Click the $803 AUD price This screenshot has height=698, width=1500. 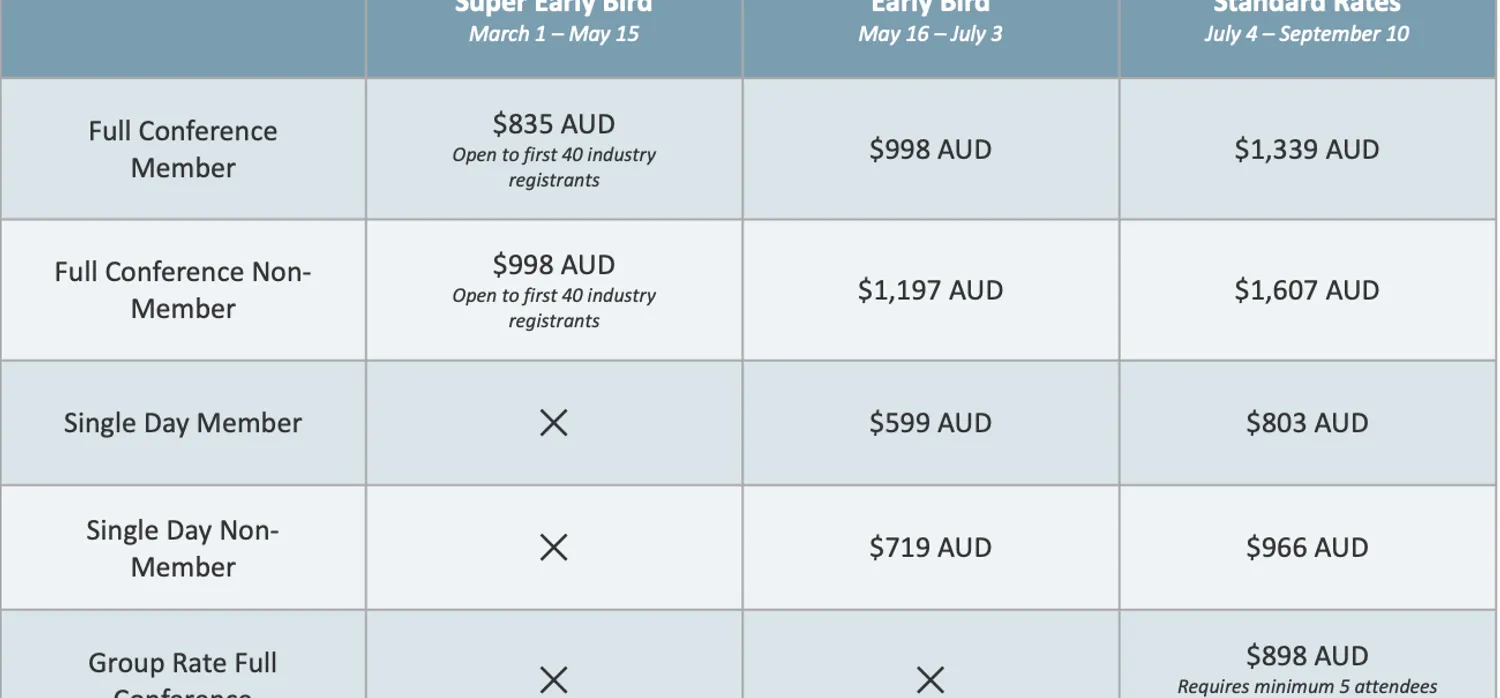pyautogui.click(x=1306, y=423)
